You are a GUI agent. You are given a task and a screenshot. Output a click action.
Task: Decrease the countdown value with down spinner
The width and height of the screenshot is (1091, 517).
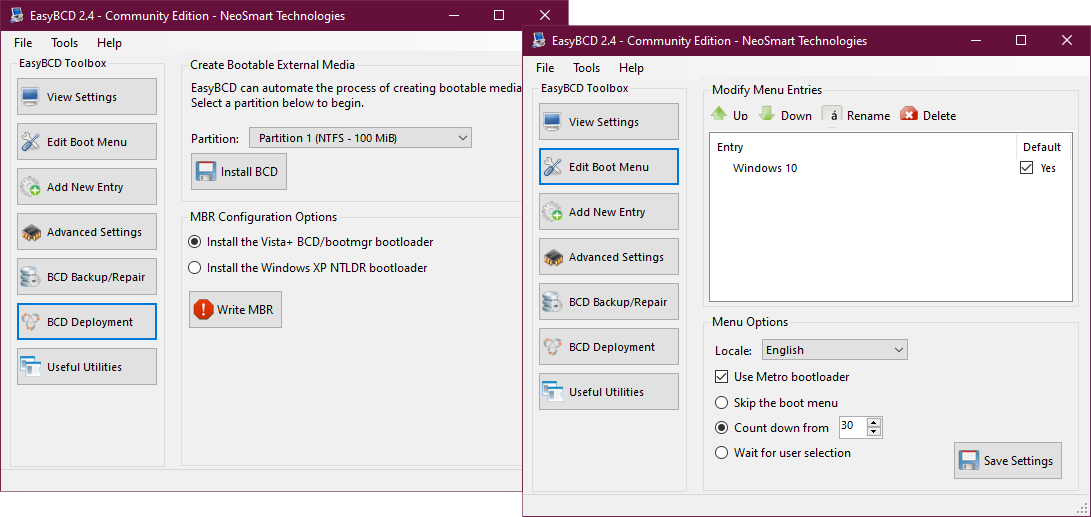(875, 432)
